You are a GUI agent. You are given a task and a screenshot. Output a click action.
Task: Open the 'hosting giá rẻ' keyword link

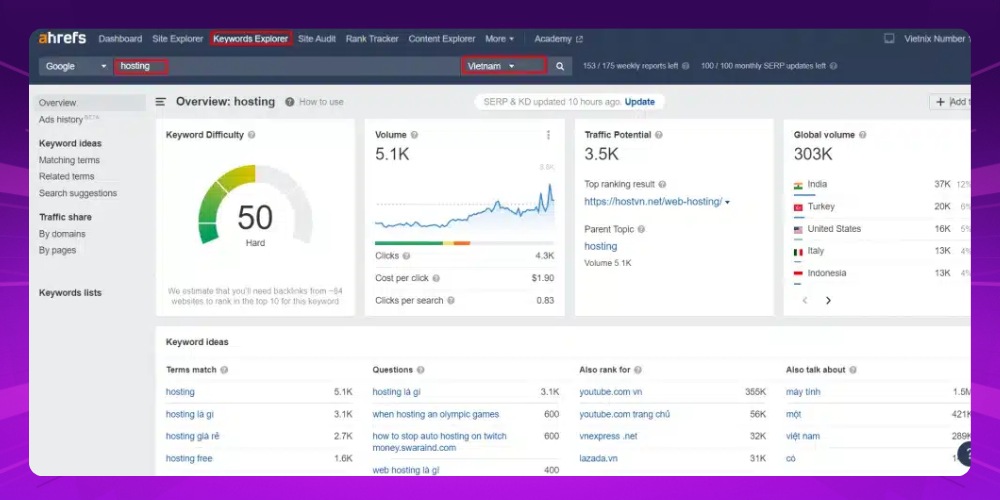[193, 436]
